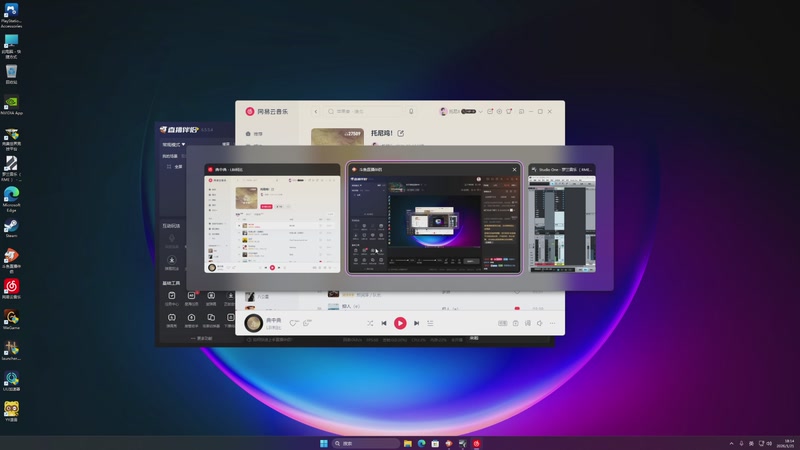The image size is (800, 450).
Task: Start voice search with microphone icon
Action: 411,111
